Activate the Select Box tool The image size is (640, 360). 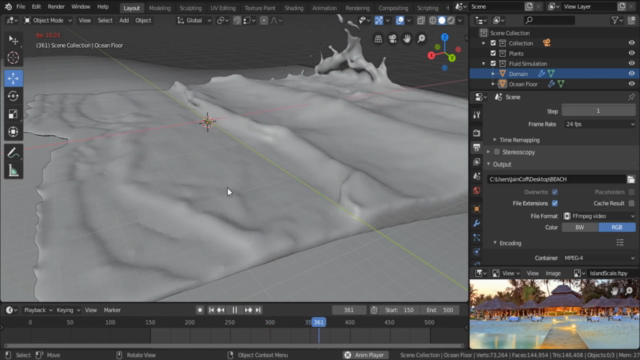tap(13, 40)
